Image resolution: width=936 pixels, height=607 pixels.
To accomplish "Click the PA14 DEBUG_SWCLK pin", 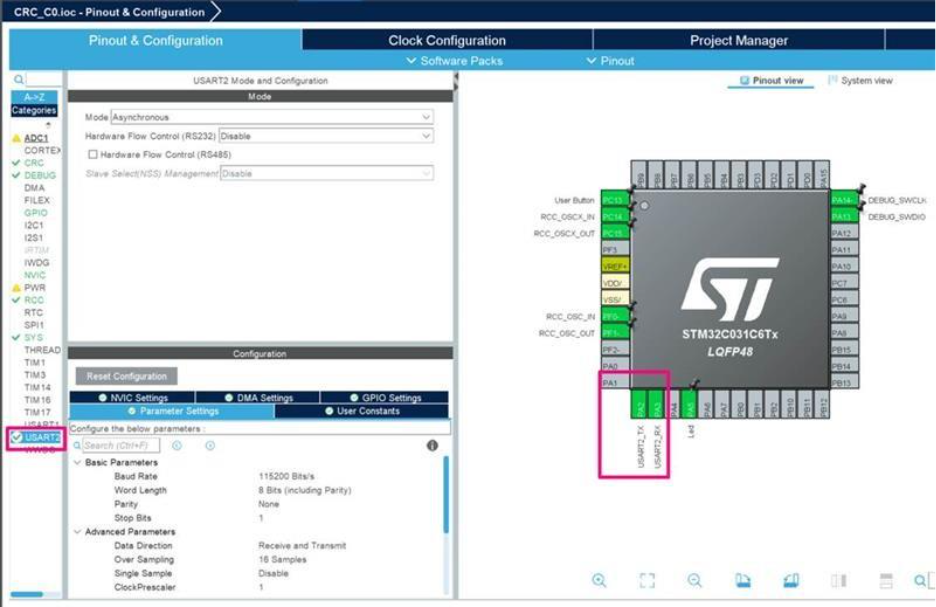I will point(844,200).
